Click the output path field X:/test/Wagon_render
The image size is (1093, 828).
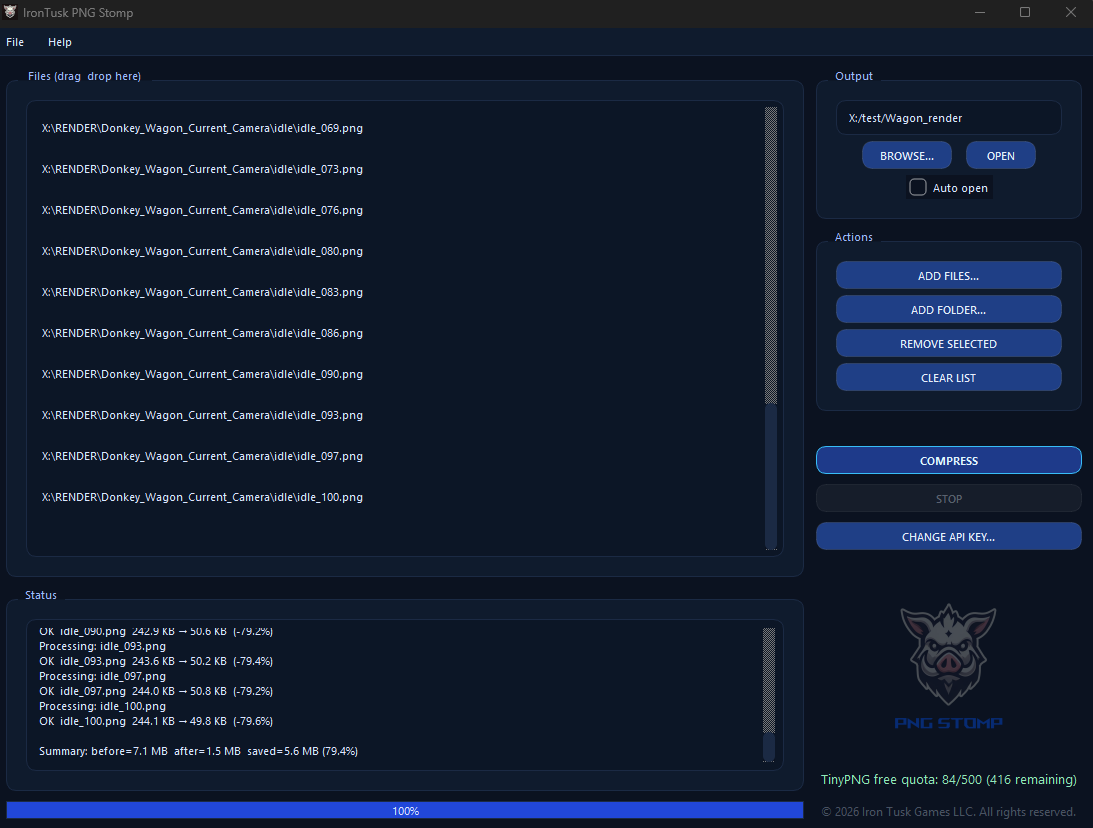point(948,118)
